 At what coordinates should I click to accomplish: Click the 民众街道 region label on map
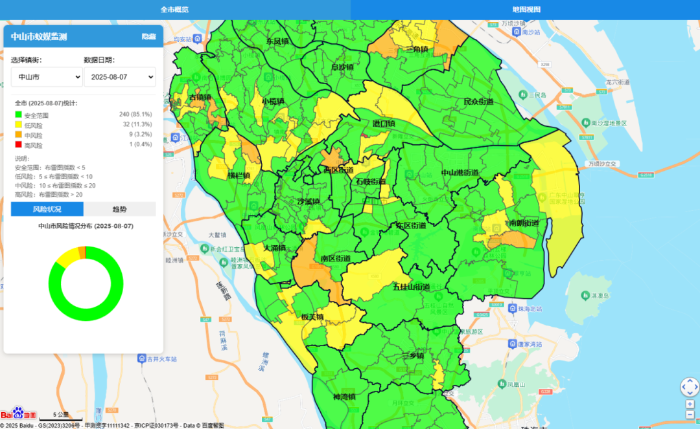pyautogui.click(x=478, y=102)
